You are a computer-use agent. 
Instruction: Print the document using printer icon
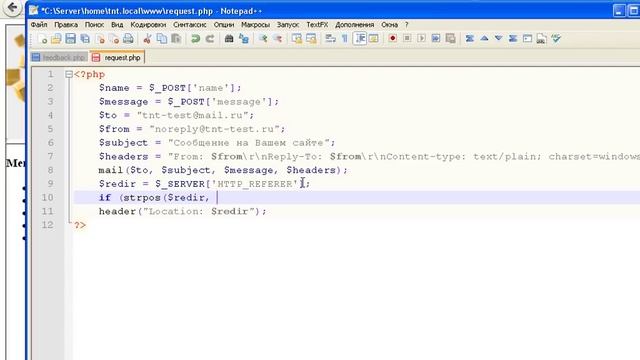pyautogui.click(x=128, y=39)
